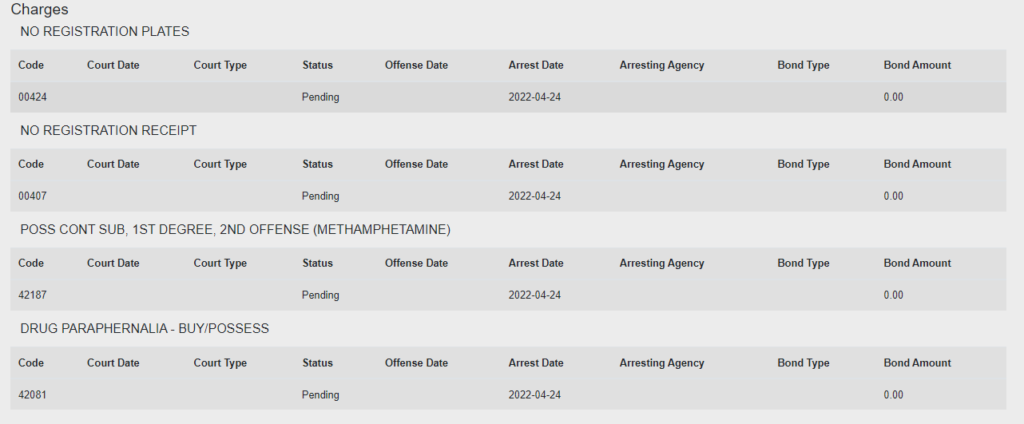
Task: Select the NO REGISTRATION PLATES charge title
Action: 104,31
